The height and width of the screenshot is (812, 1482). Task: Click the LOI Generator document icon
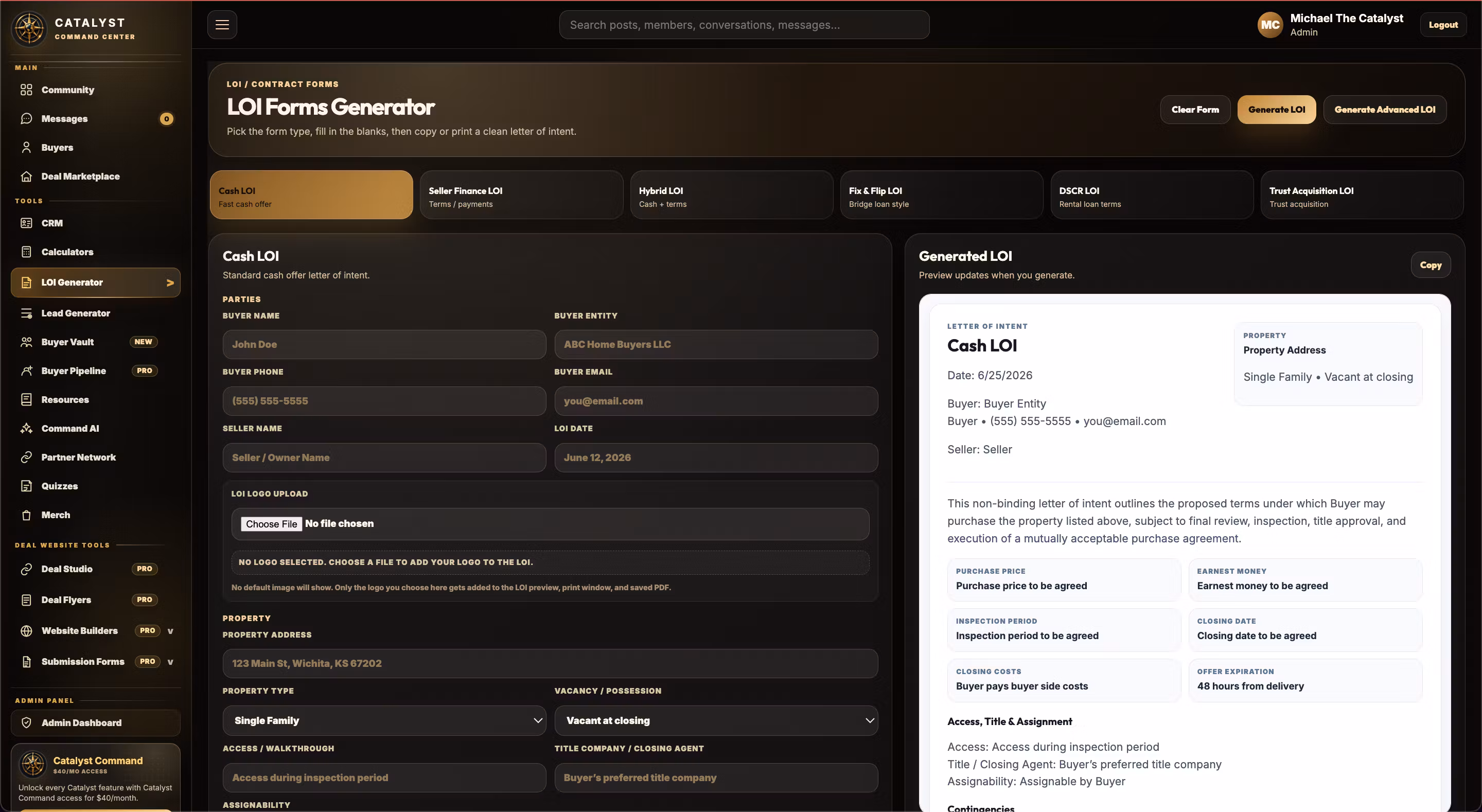[x=26, y=283]
